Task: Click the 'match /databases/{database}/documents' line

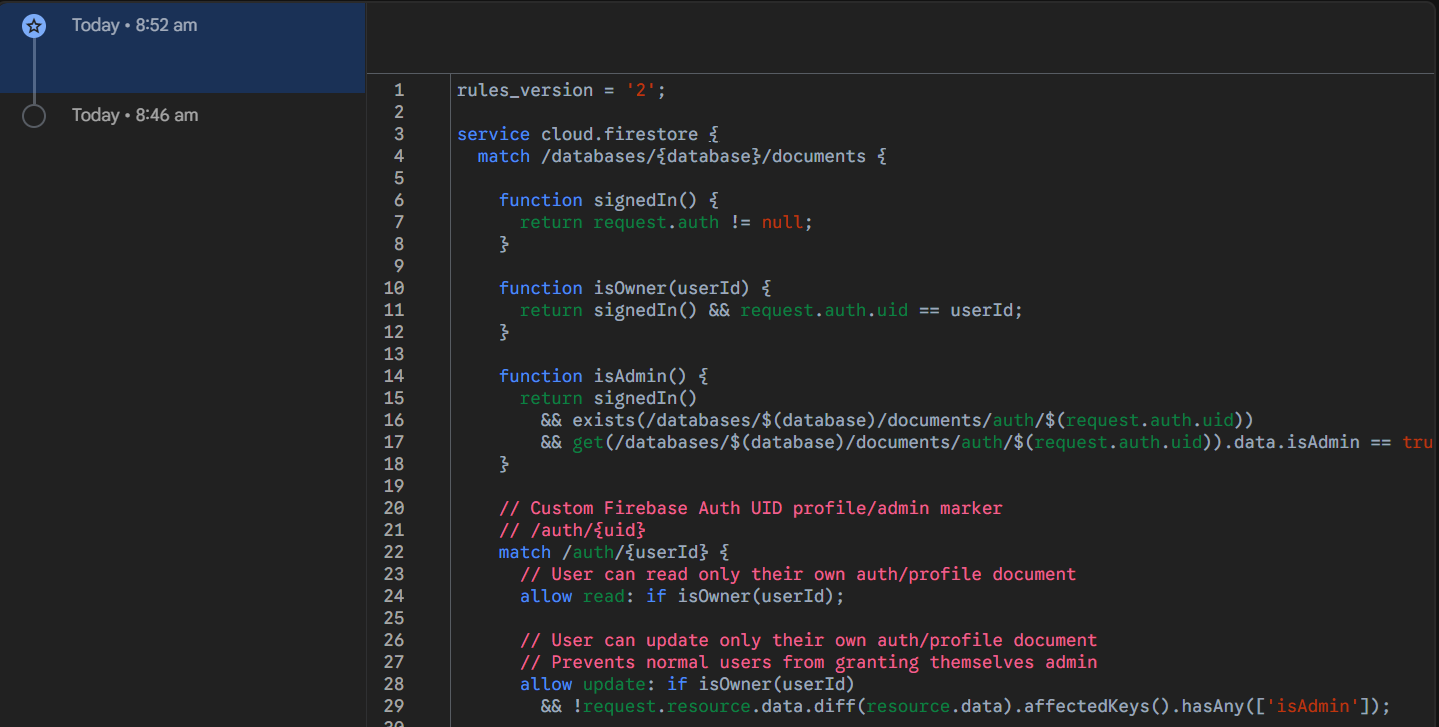Action: pyautogui.click(x=682, y=156)
